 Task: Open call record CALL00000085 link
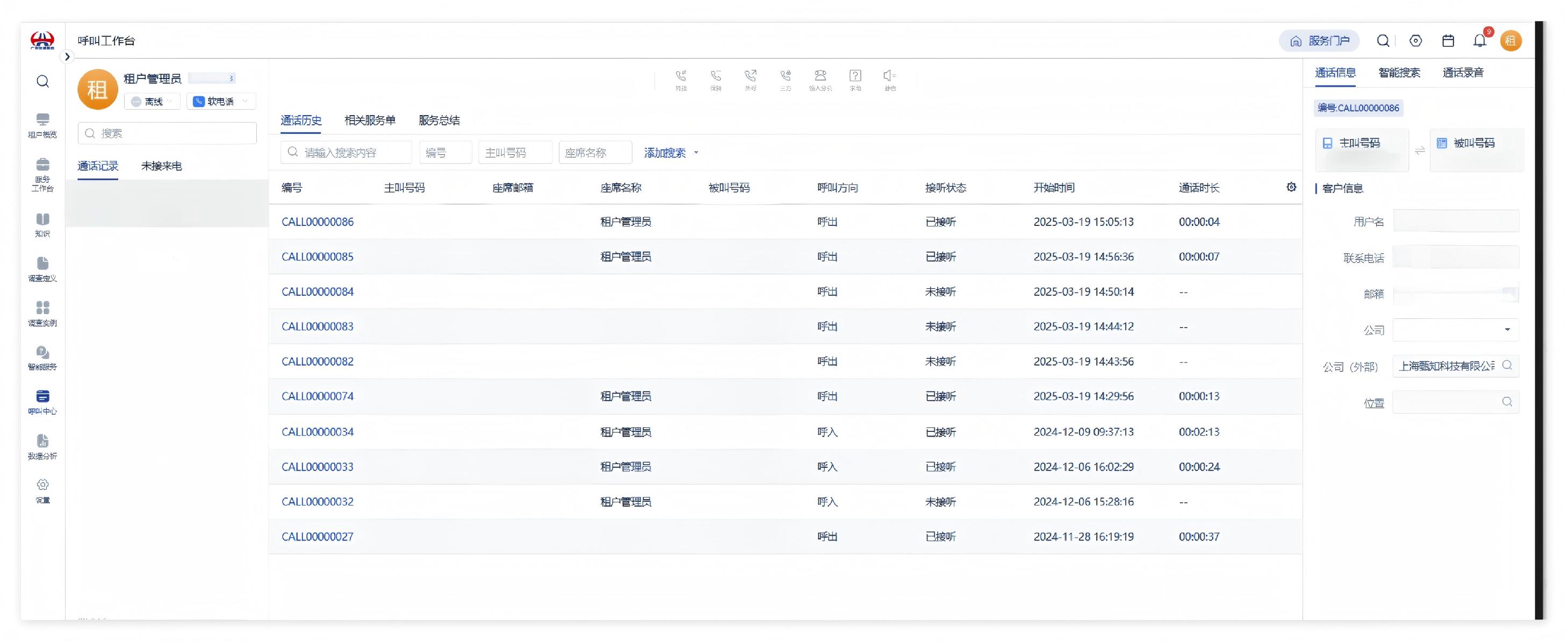coord(317,257)
